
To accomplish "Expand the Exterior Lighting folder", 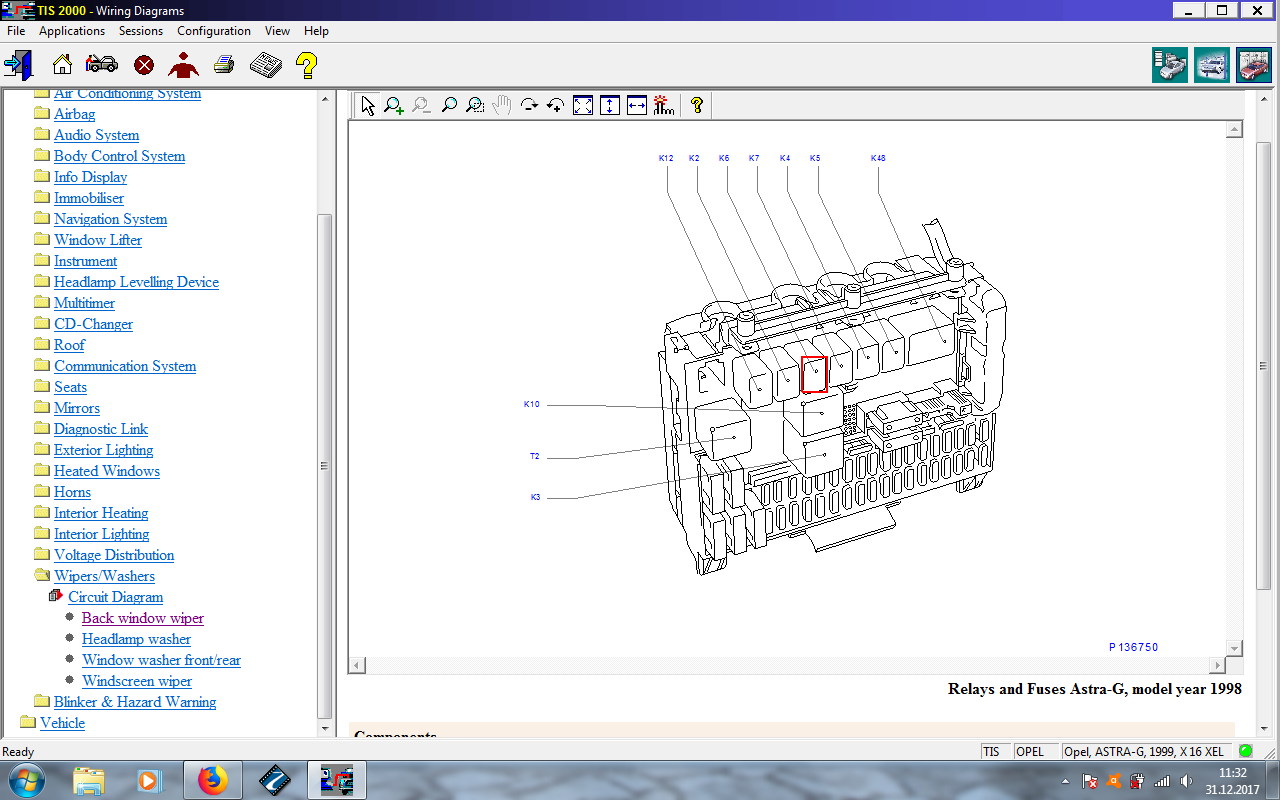I will (x=103, y=450).
